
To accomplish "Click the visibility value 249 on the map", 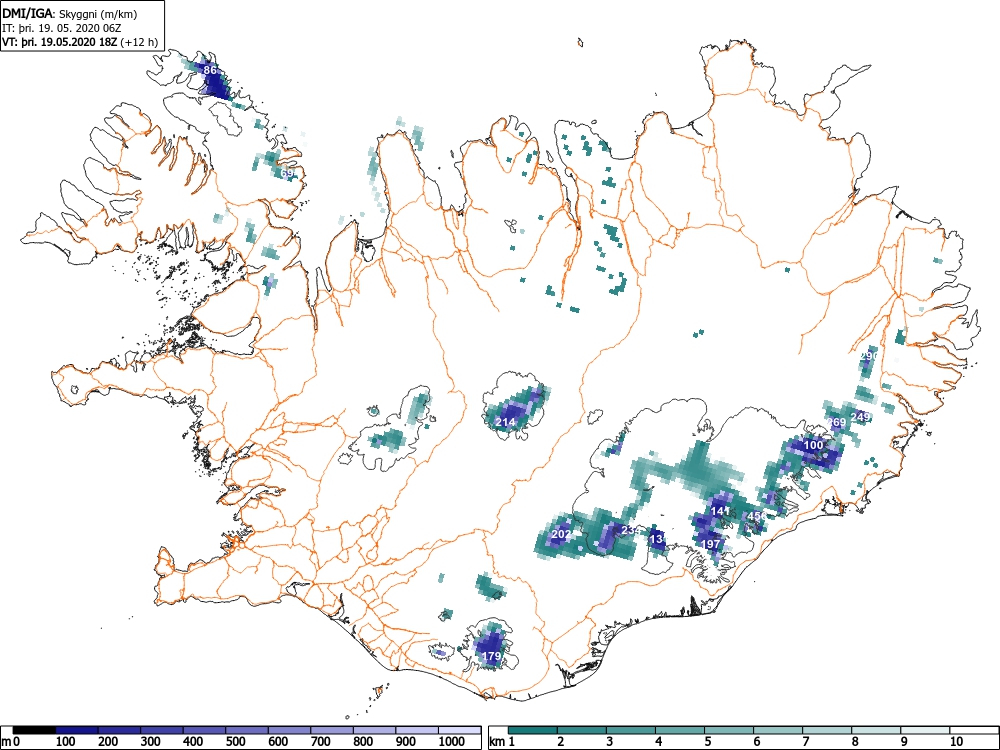I will [860, 417].
